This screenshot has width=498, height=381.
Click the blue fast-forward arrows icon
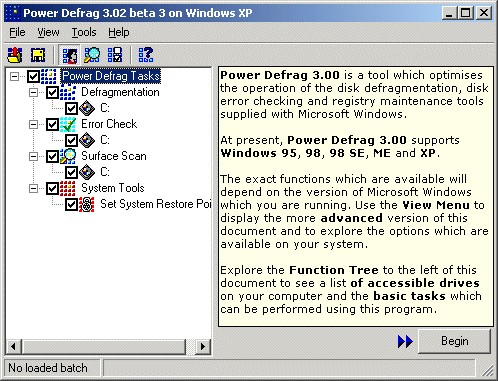(405, 341)
